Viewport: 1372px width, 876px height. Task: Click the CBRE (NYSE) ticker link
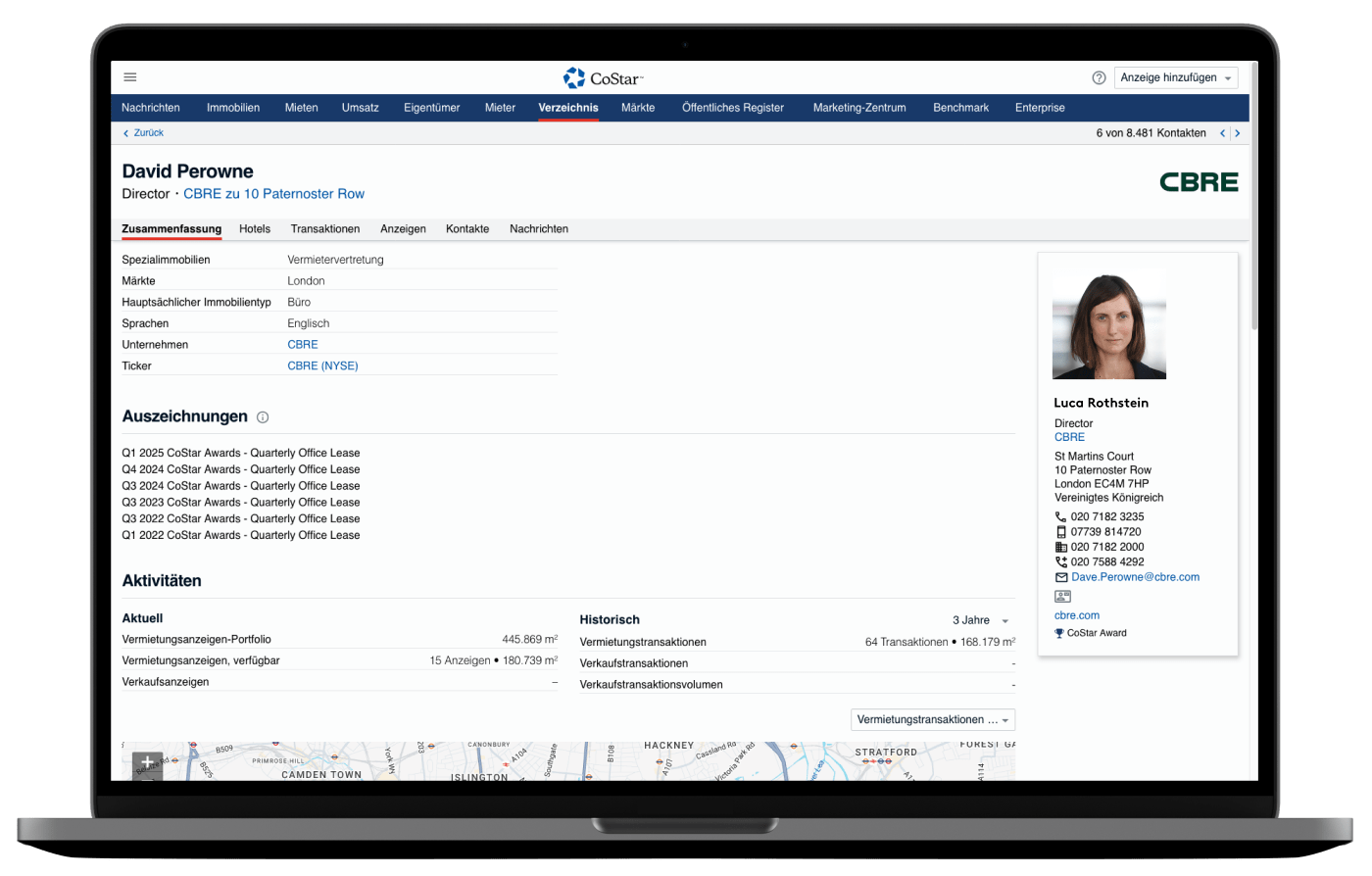click(x=322, y=366)
